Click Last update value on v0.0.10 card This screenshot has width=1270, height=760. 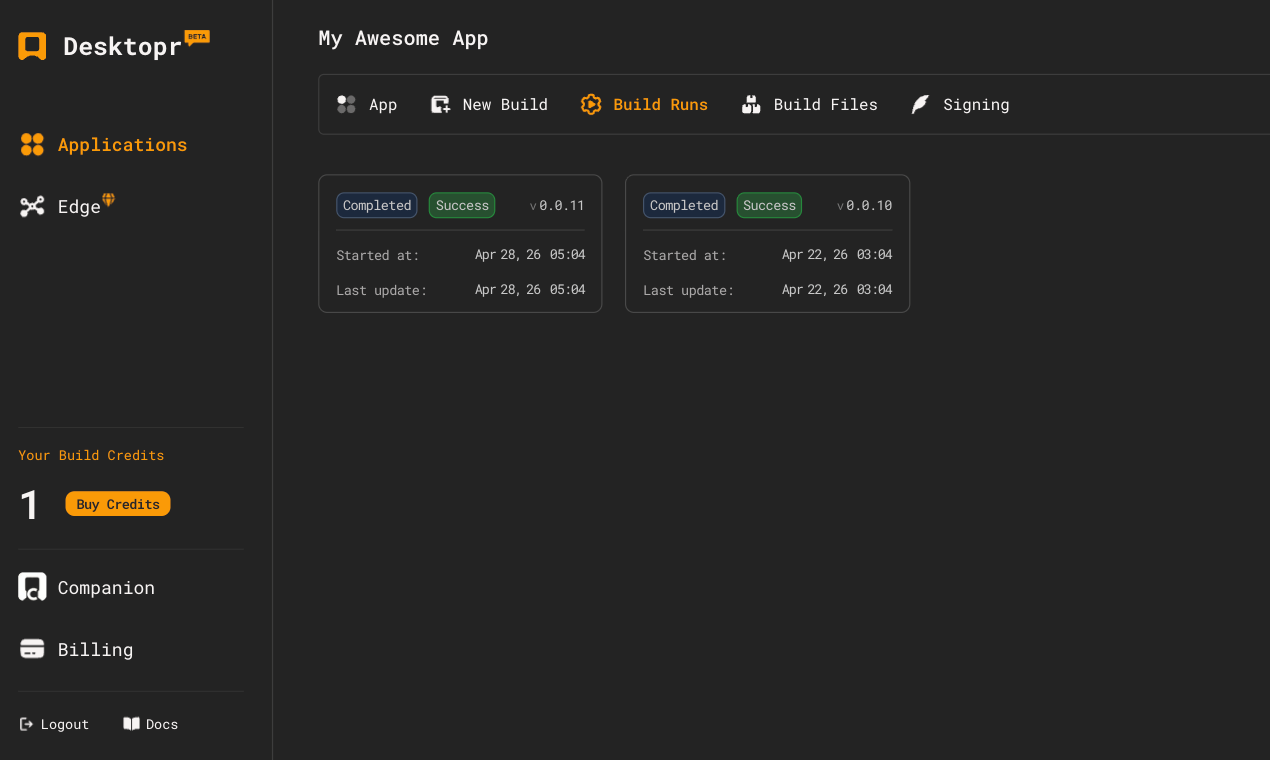(837, 290)
